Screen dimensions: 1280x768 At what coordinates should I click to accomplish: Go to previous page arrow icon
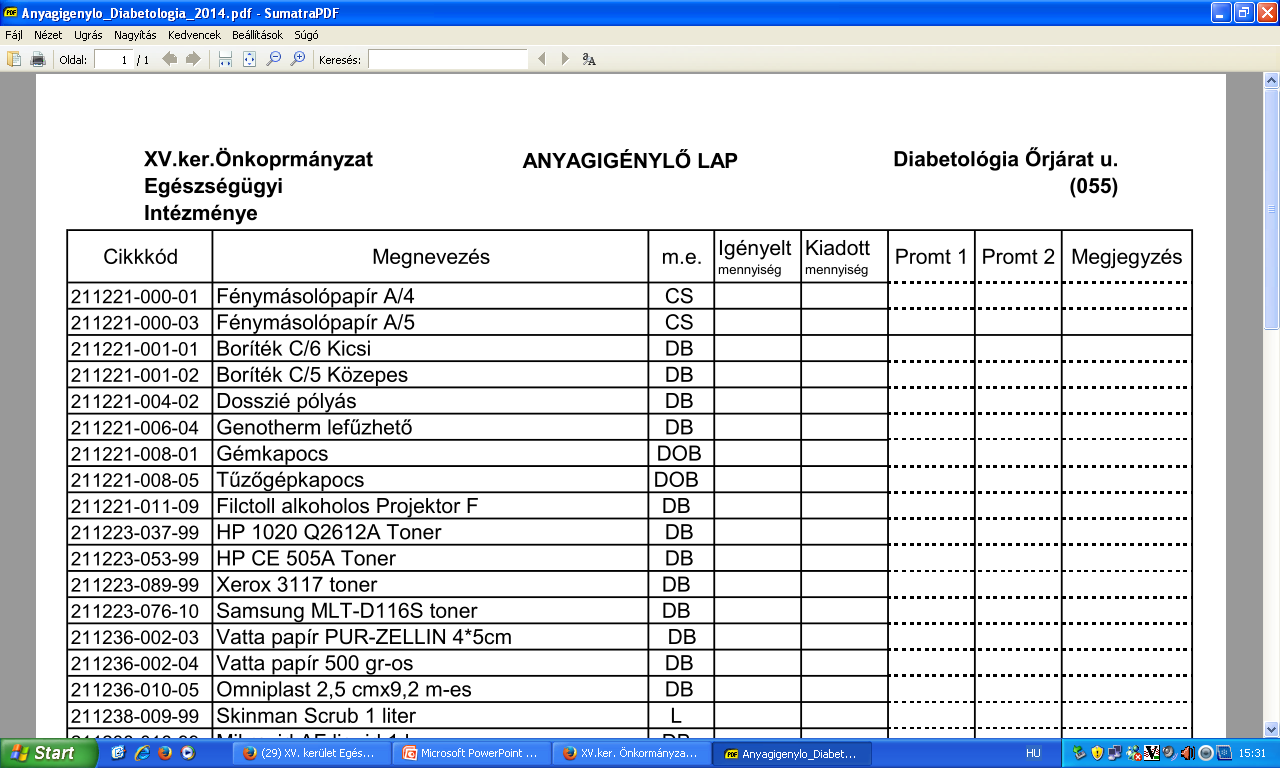(x=169, y=59)
